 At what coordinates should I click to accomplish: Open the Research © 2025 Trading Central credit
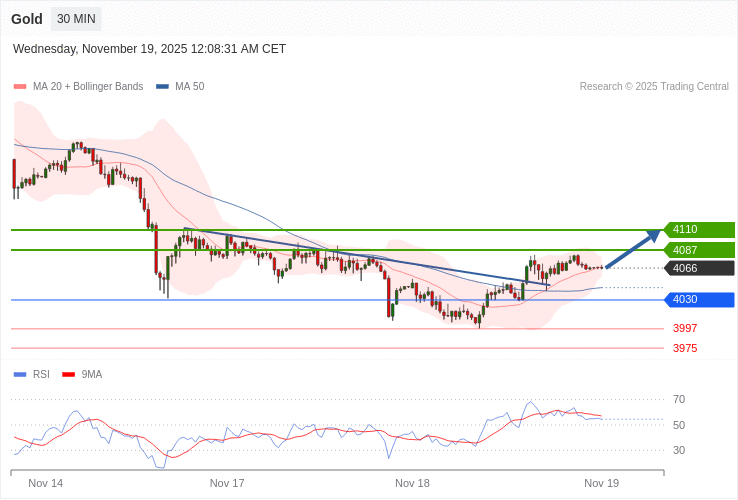(654, 87)
